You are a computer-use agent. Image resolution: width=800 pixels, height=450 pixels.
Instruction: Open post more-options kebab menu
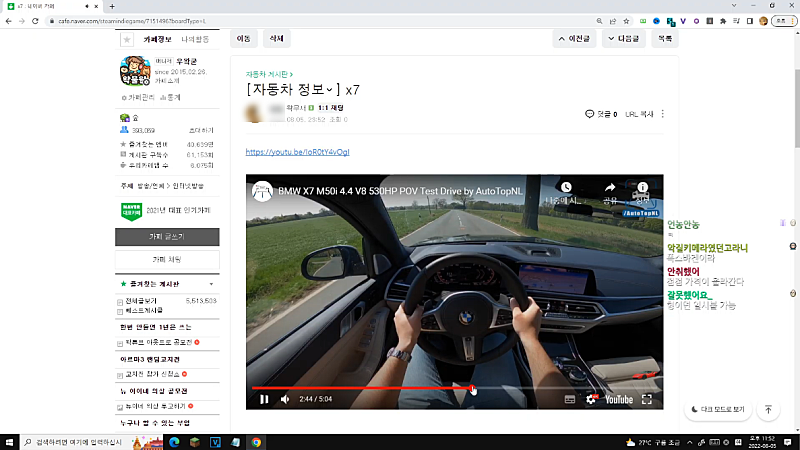pos(663,114)
